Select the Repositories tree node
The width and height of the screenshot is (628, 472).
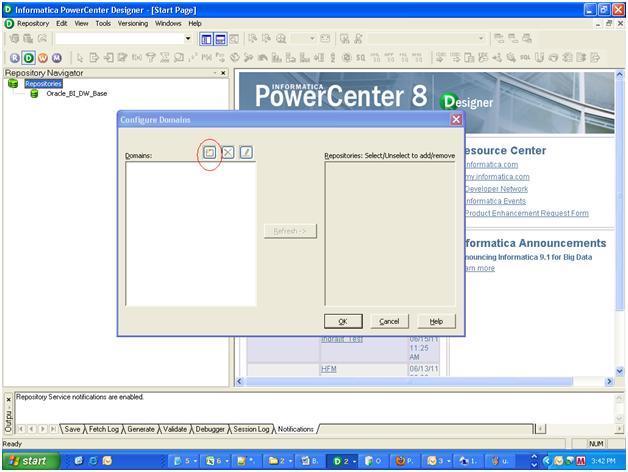tap(43, 83)
